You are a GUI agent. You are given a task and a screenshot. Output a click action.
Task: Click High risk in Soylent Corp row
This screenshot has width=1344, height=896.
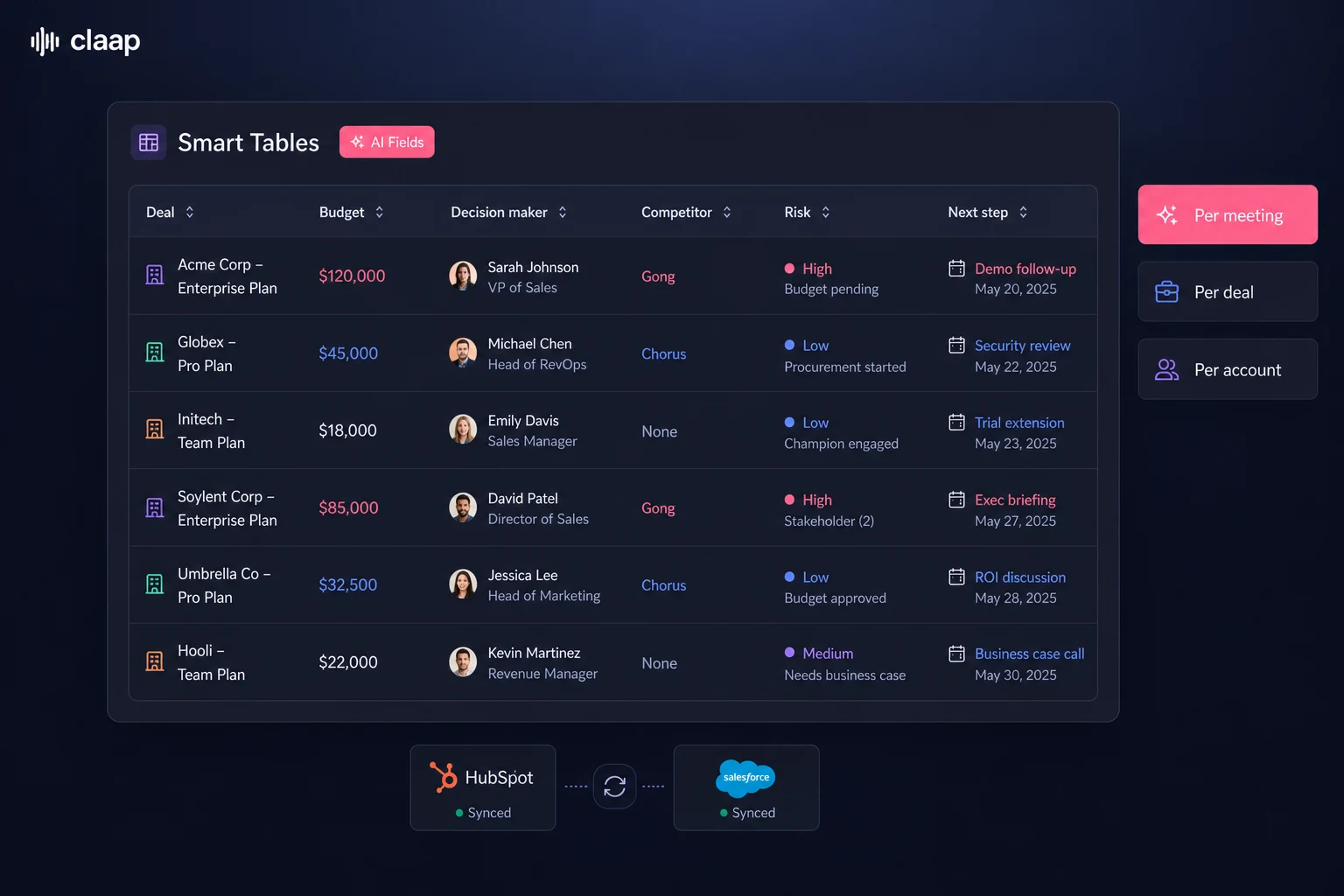click(808, 500)
